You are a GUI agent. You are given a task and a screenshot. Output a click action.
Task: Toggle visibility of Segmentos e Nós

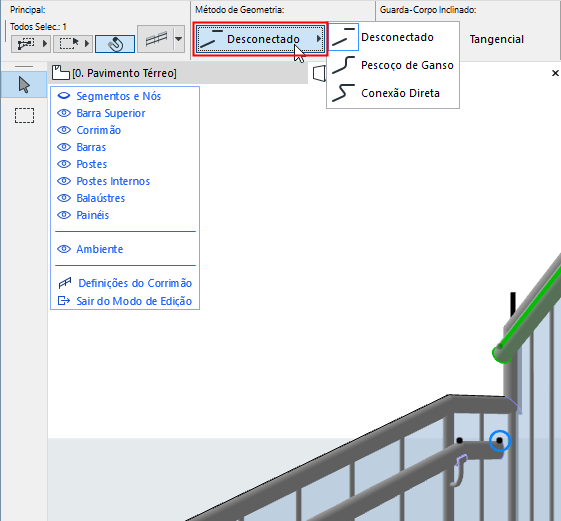pyautogui.click(x=64, y=96)
